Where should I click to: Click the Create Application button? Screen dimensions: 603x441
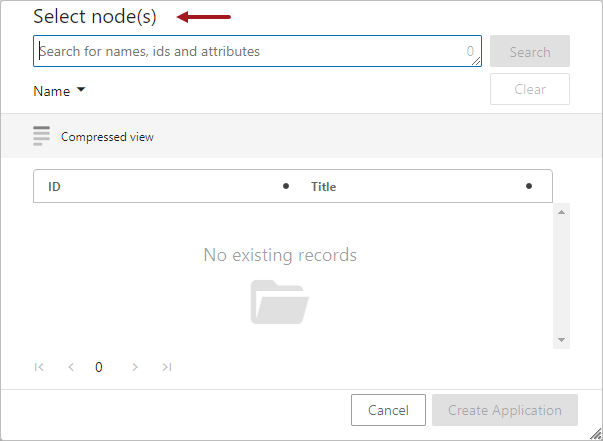[505, 410]
